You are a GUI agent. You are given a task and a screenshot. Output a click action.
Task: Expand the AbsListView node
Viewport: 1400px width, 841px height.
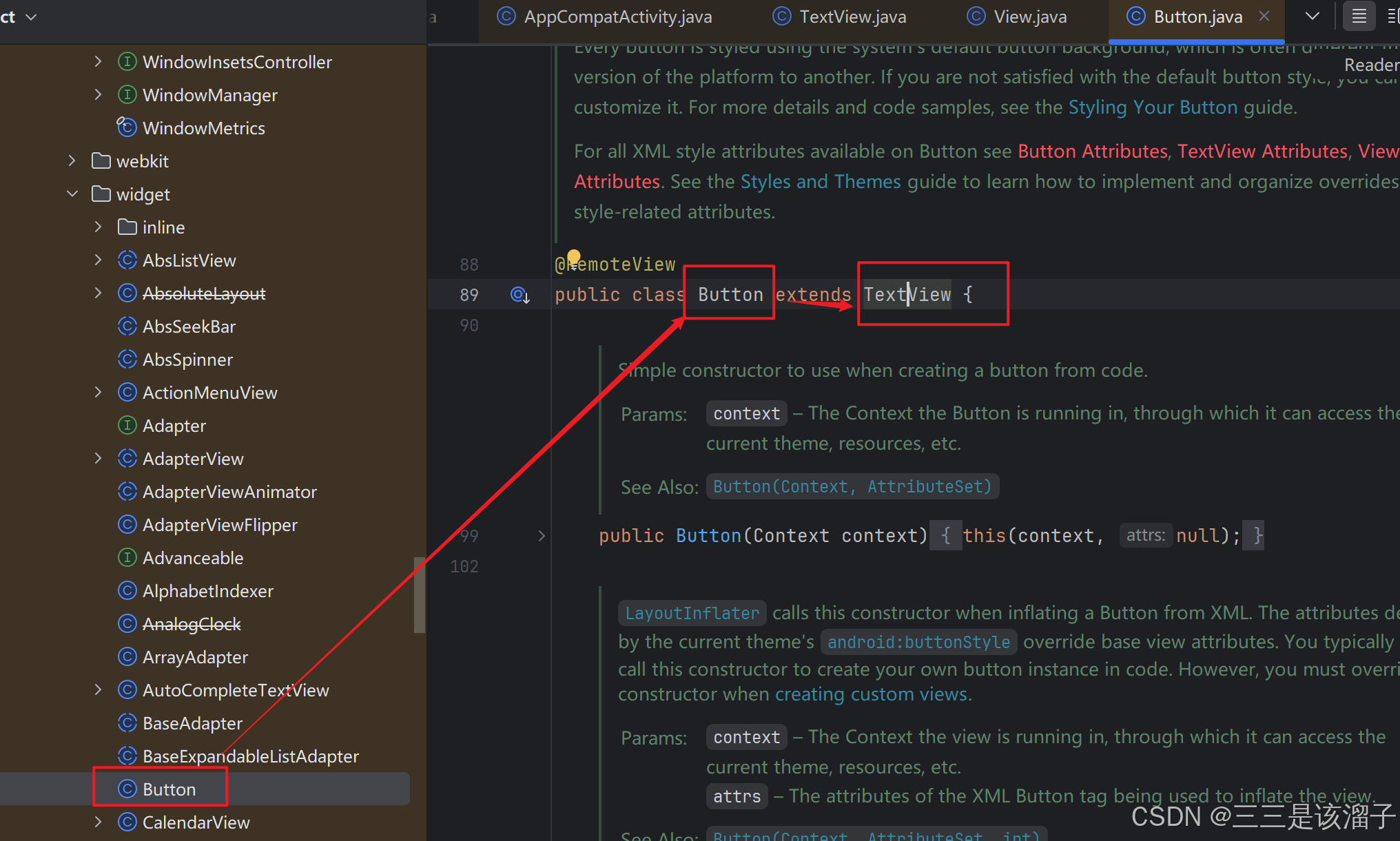(98, 260)
